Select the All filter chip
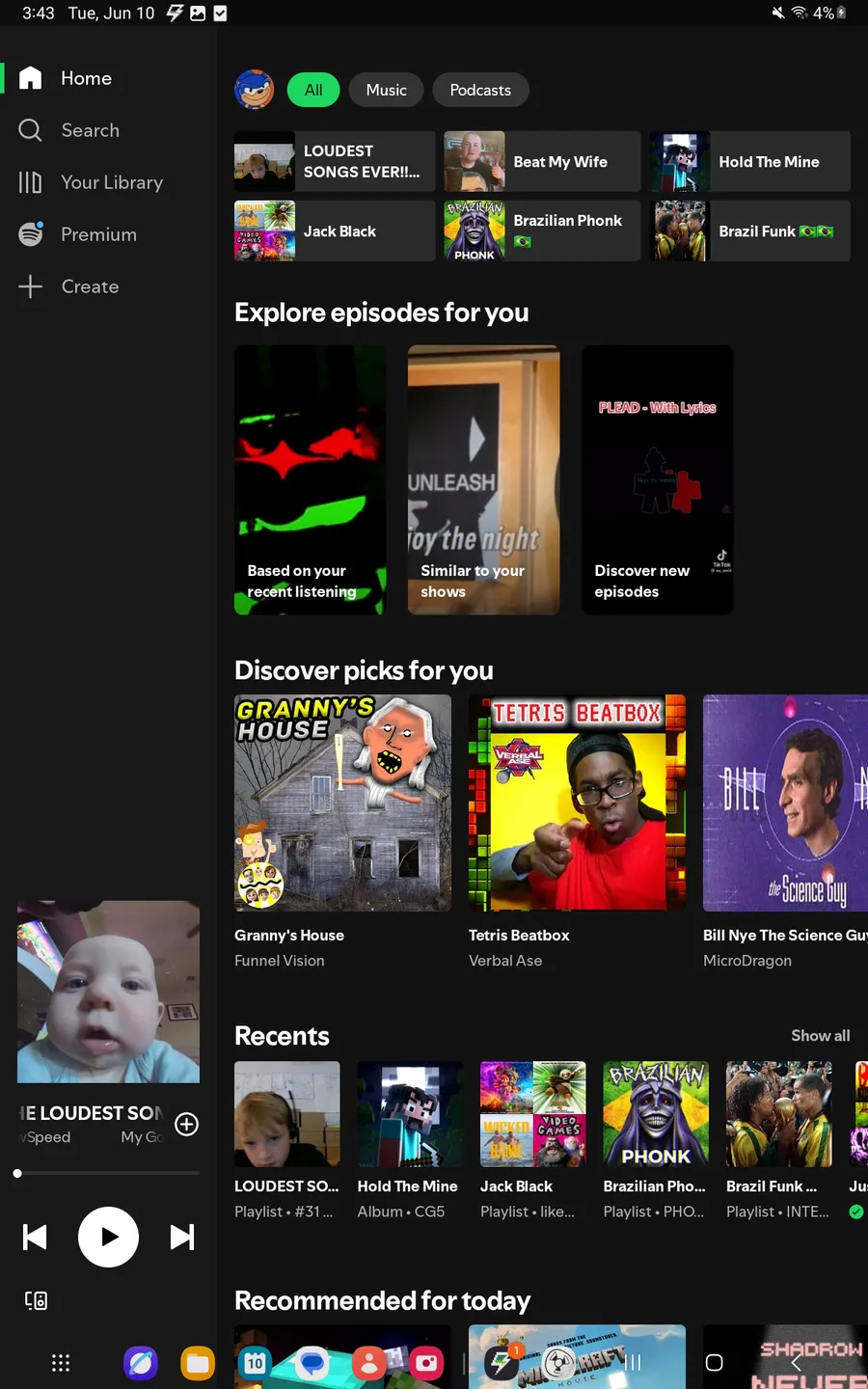 [x=313, y=90]
